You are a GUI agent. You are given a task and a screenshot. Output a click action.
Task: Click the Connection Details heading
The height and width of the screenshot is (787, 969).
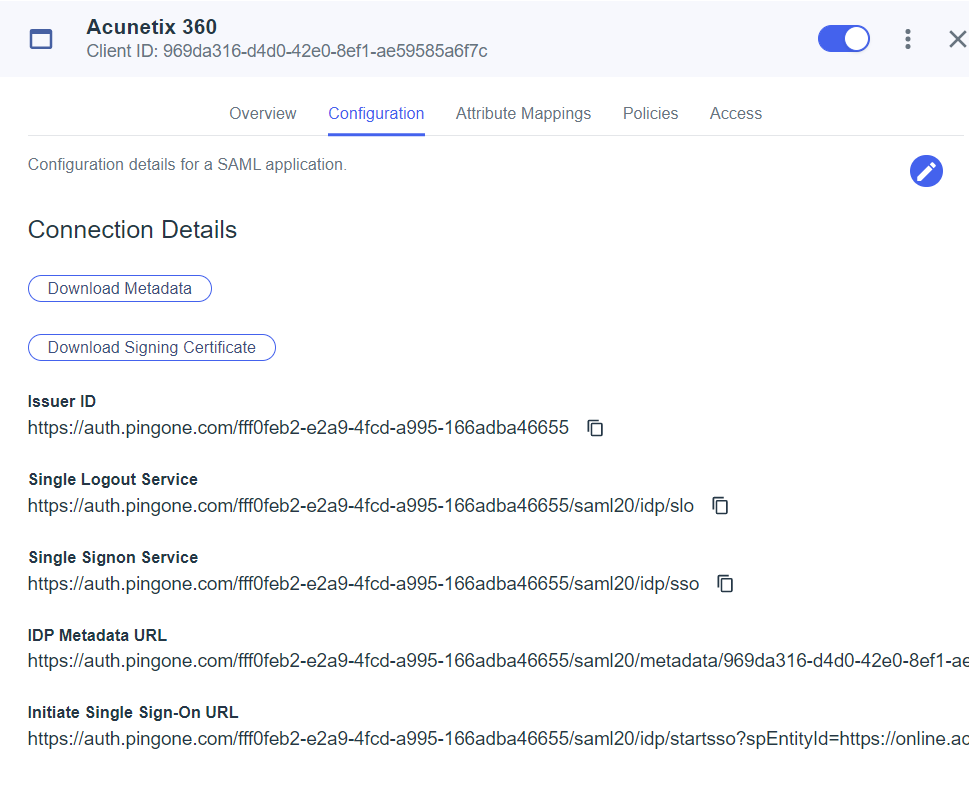pos(132,229)
